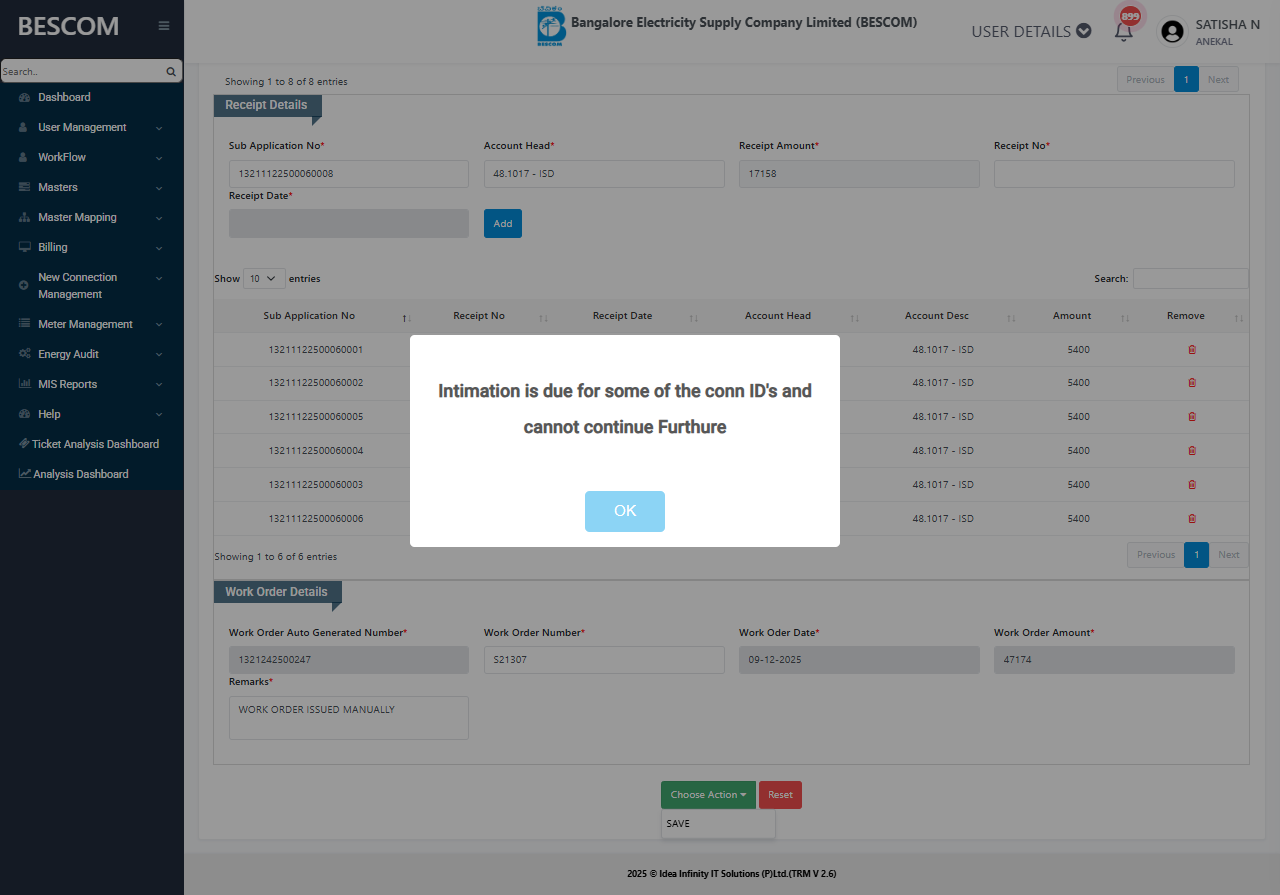The height and width of the screenshot is (895, 1280).
Task: Click the Work Order Amount field
Action: tap(1114, 660)
